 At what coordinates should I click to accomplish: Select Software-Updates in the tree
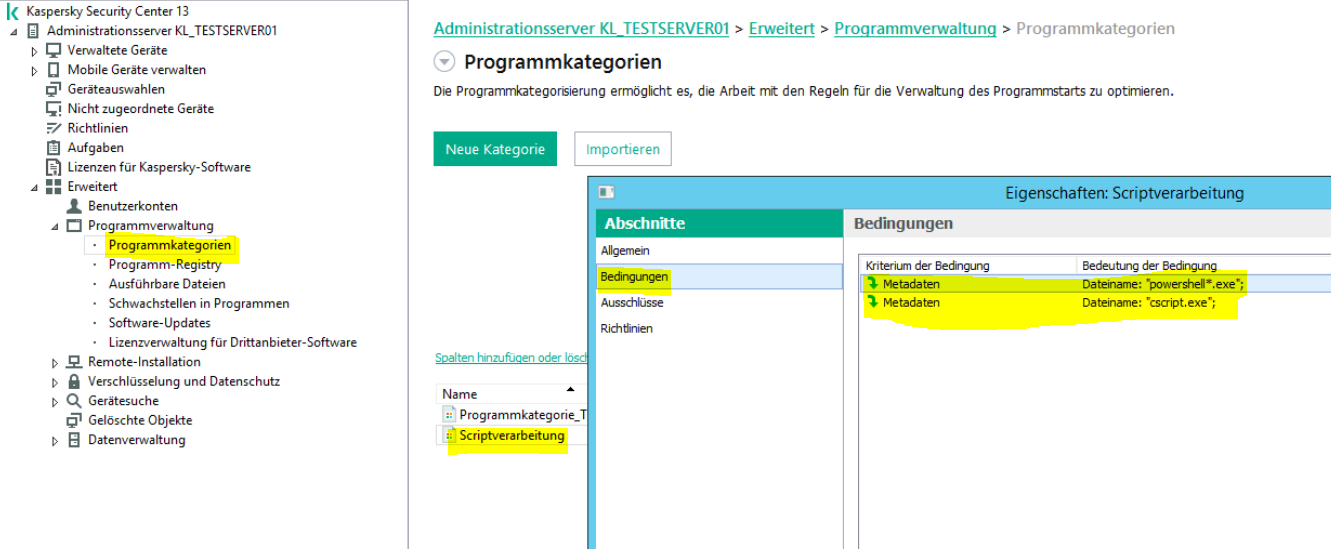click(160, 323)
